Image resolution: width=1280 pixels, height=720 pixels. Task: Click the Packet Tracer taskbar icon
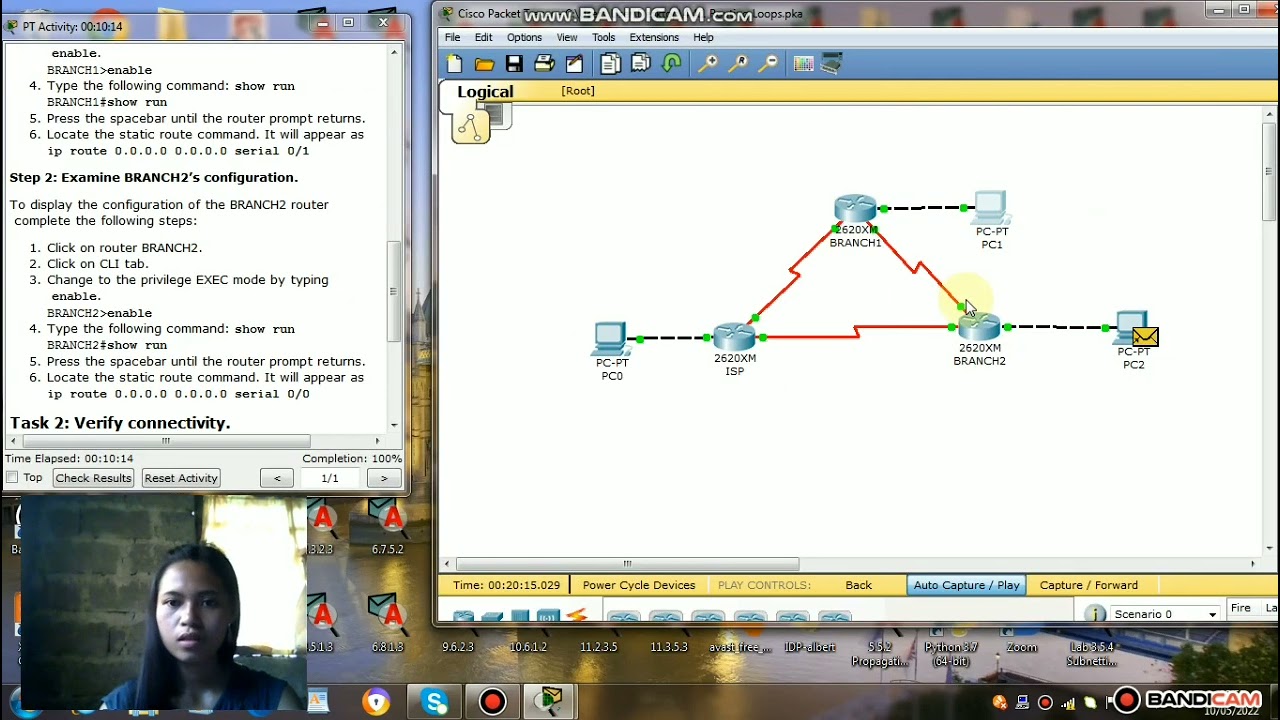pyautogui.click(x=550, y=702)
